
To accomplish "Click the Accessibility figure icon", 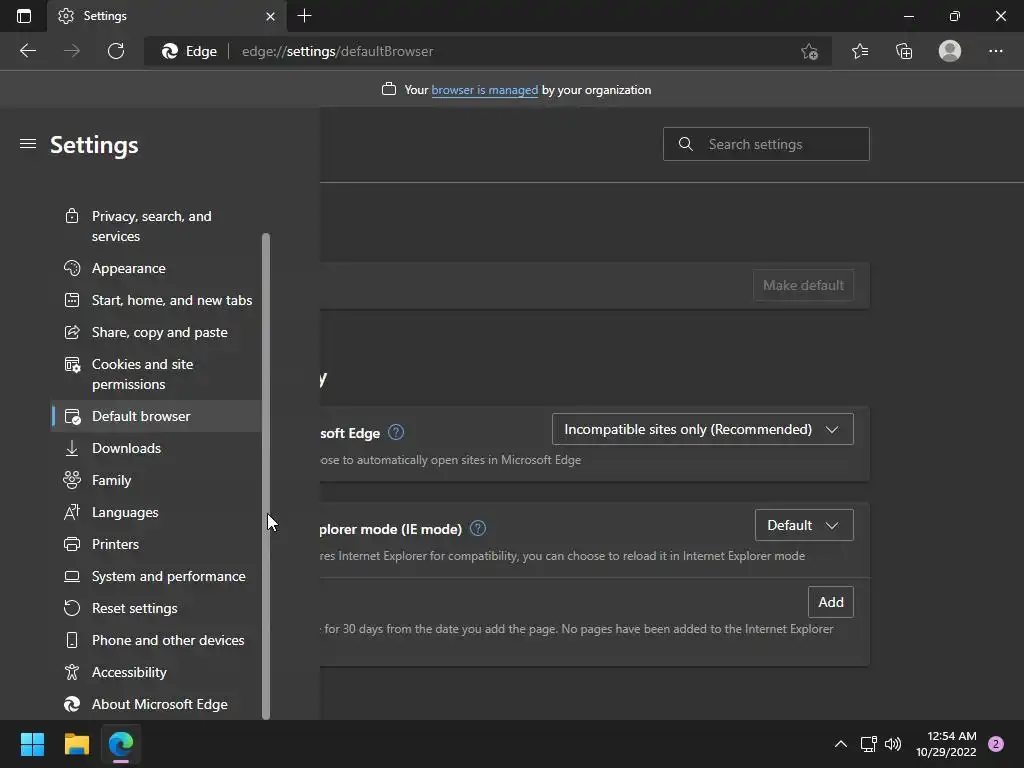I will click(72, 672).
